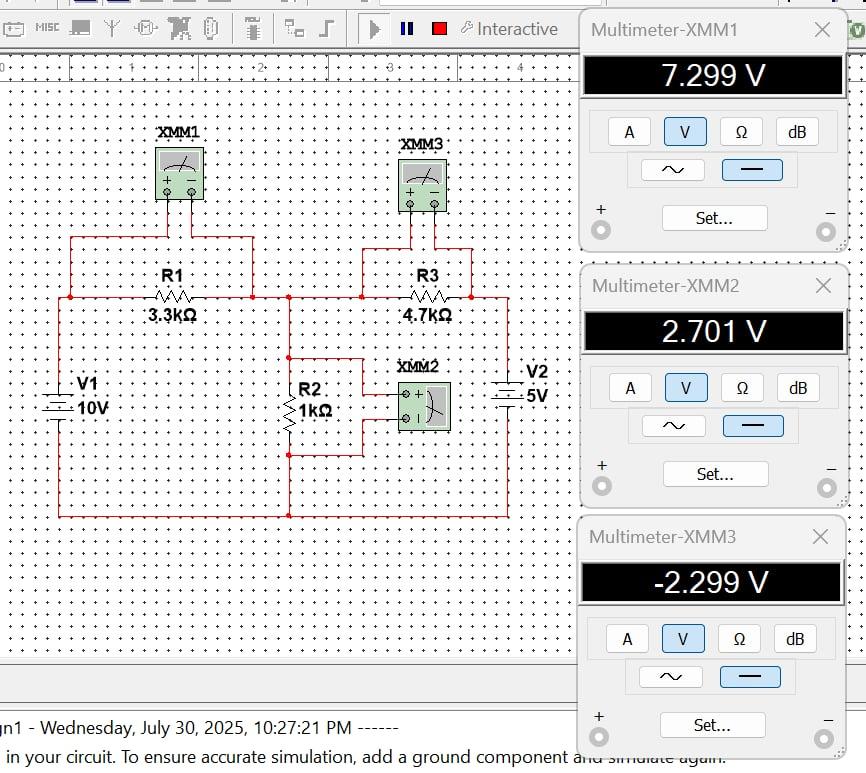866x773 pixels.
Task: Close the Multimeter-XMM3 window
Action: tap(820, 537)
